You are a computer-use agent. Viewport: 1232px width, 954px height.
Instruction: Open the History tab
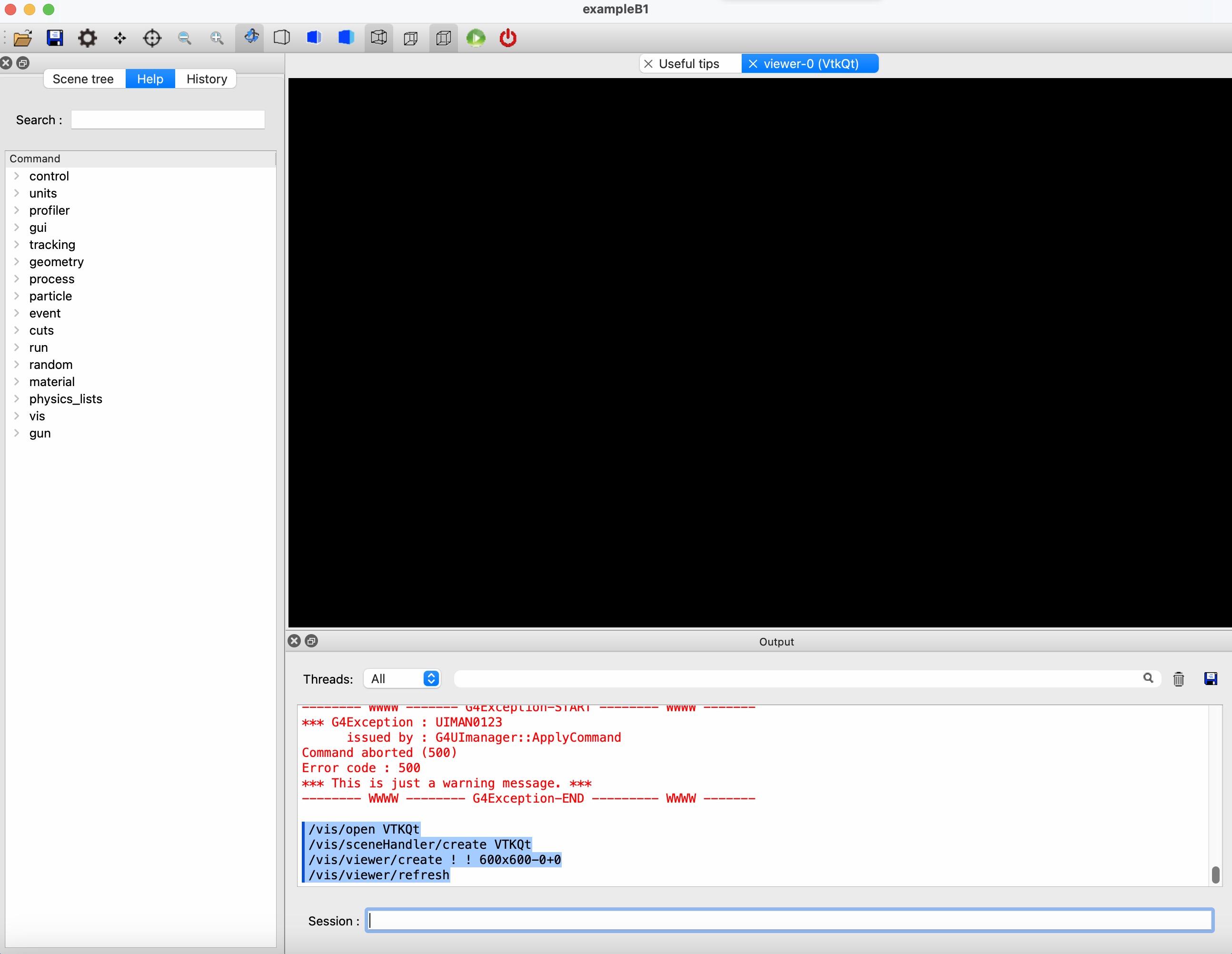(x=207, y=79)
